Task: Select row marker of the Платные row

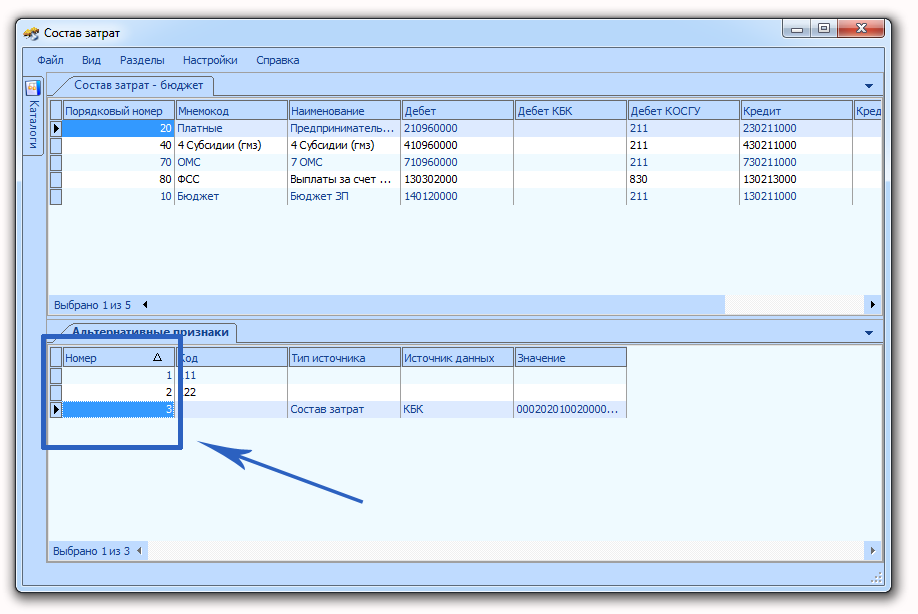Action: click(56, 128)
